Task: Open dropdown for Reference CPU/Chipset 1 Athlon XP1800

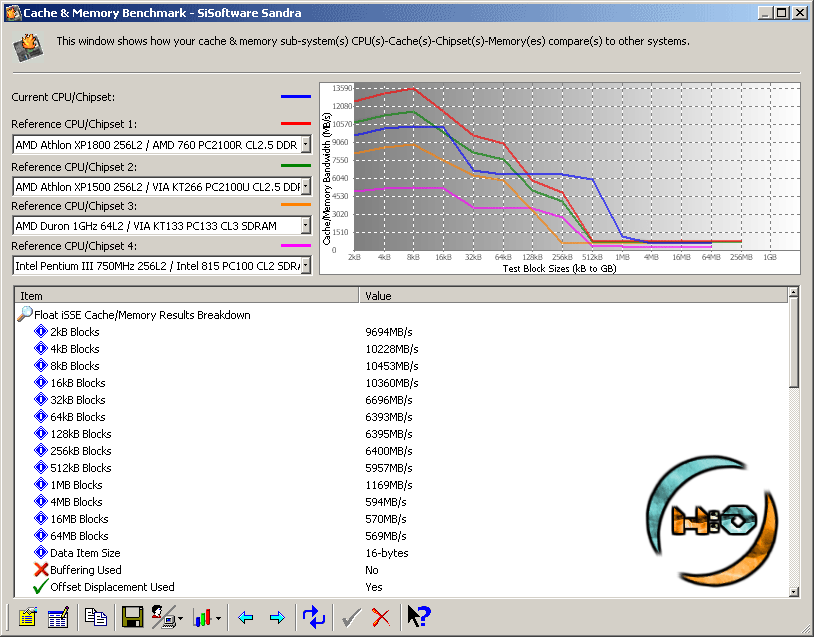Action: coord(306,144)
